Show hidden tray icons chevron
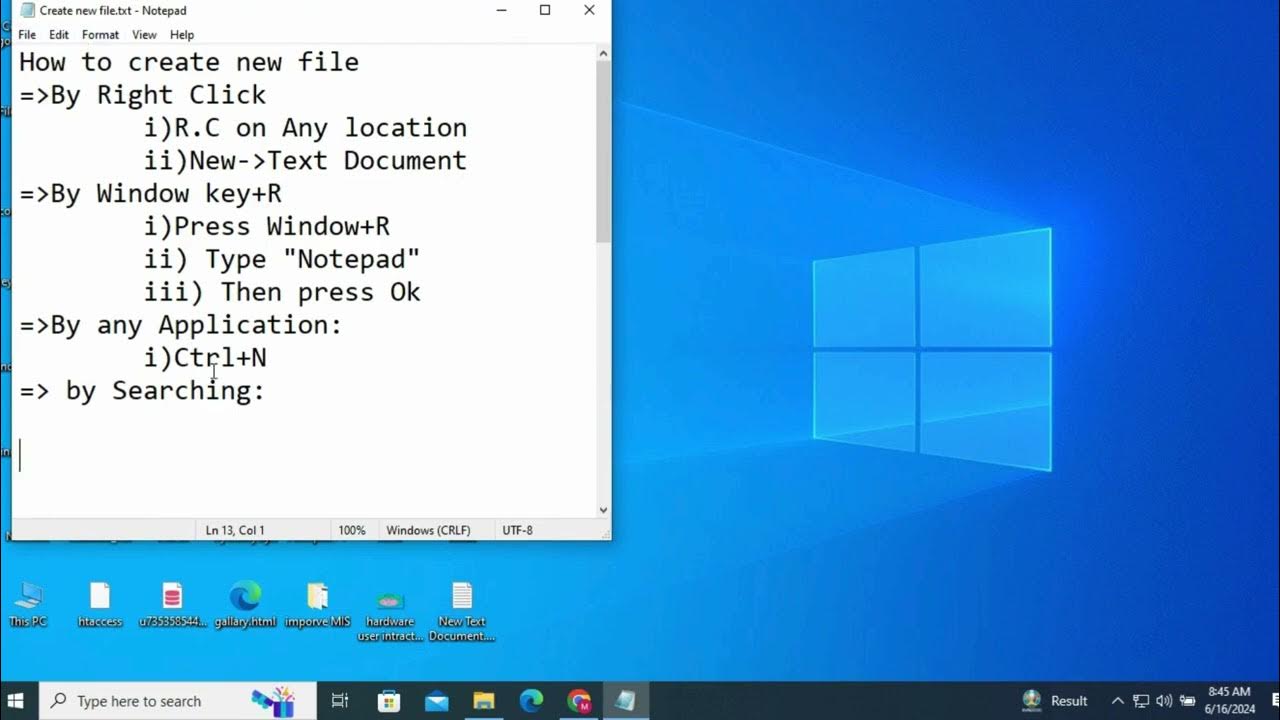Screen dimensions: 1280x720 point(1118,701)
